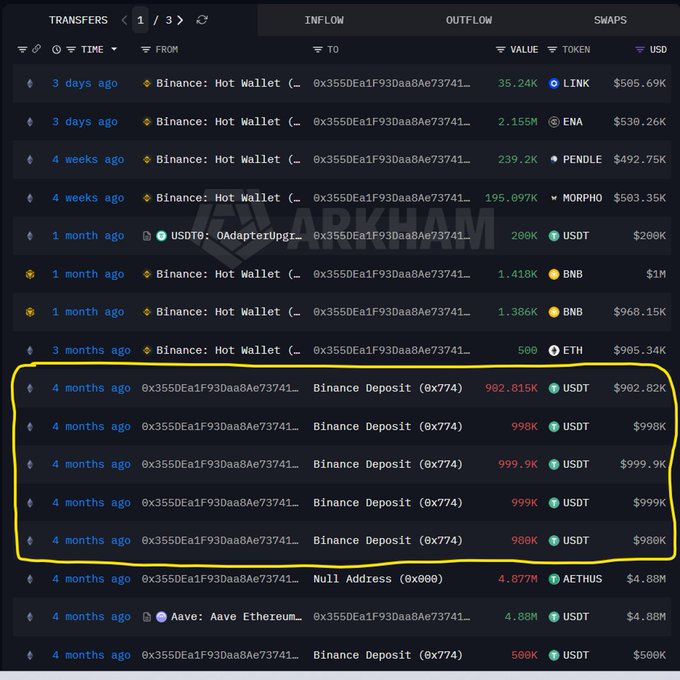The width and height of the screenshot is (680, 680).
Task: Open recipient address in ENA row
Action: (x=391, y=122)
